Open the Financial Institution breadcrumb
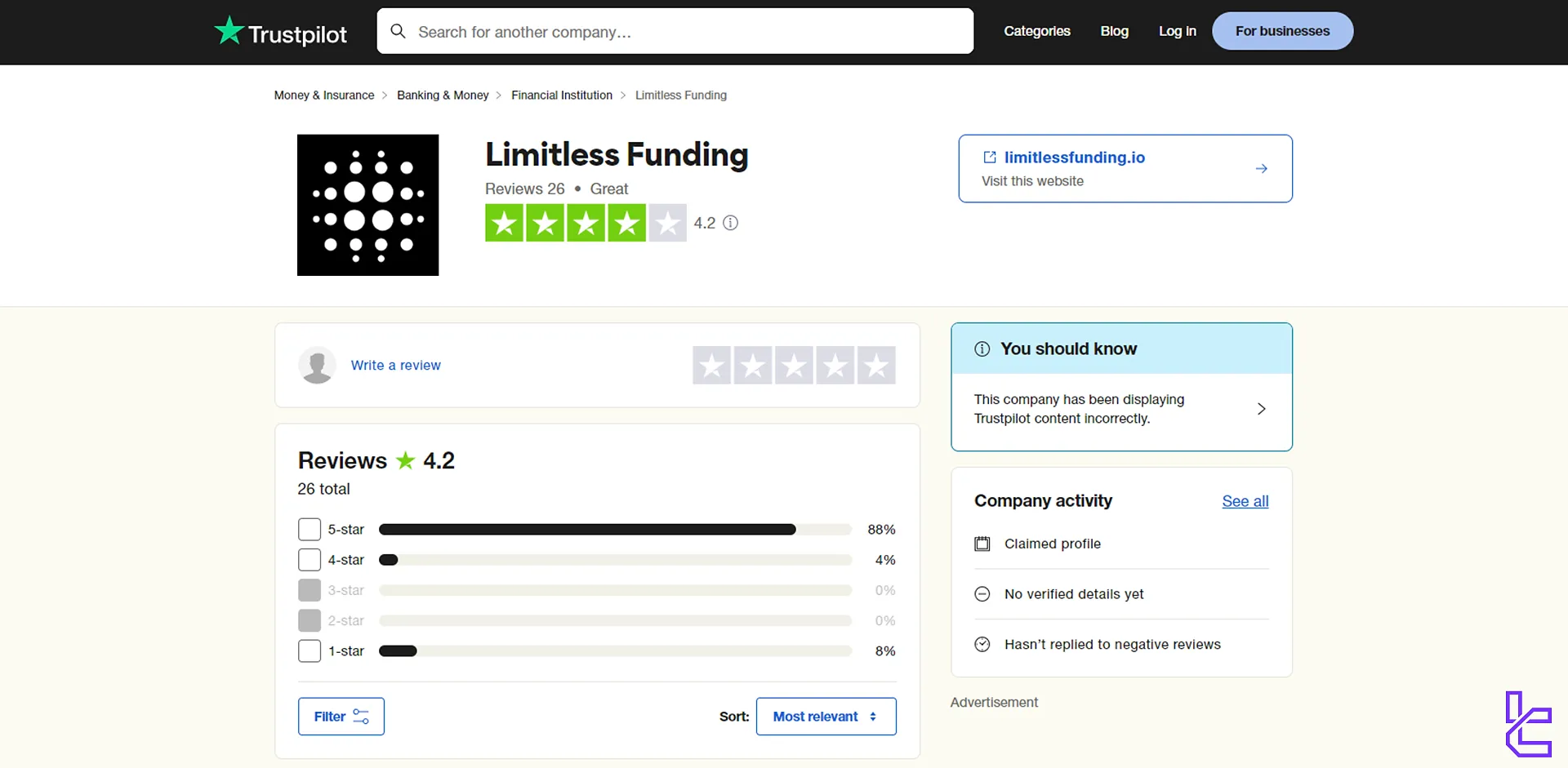This screenshot has height=768, width=1568. tap(562, 95)
